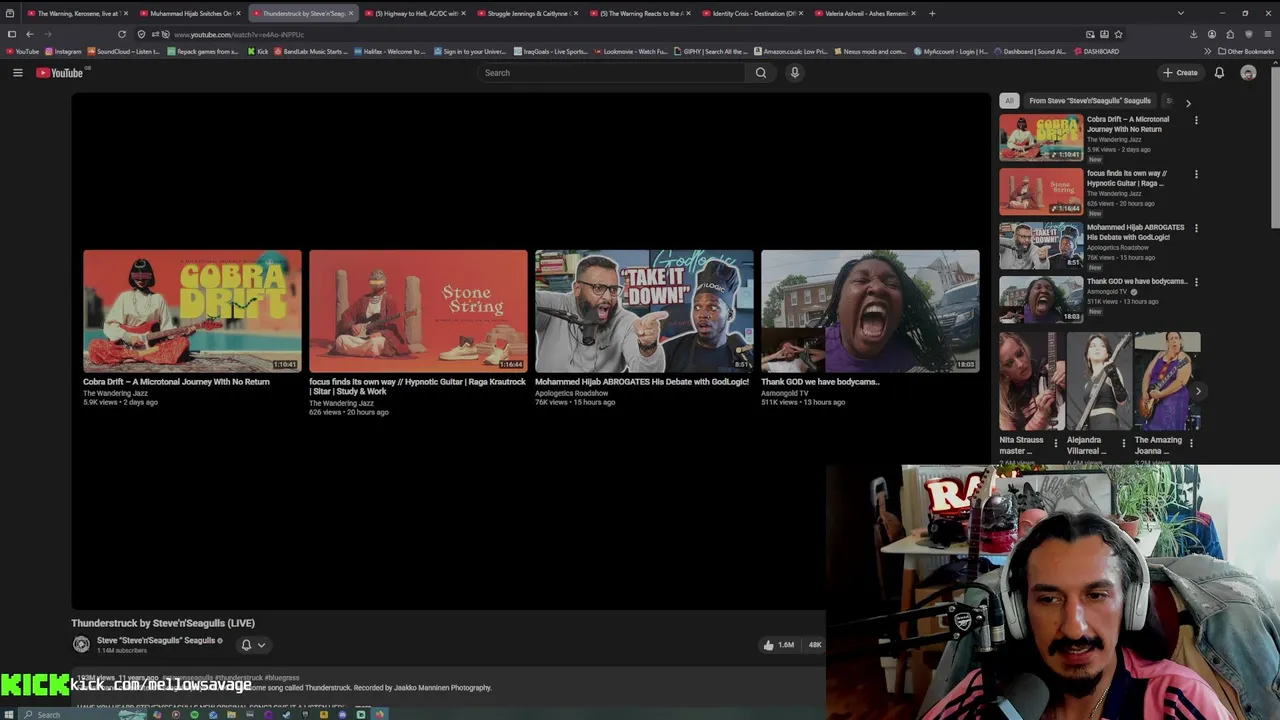The height and width of the screenshot is (720, 1280).
Task: Like the Thunderstruck video
Action: 778,645
